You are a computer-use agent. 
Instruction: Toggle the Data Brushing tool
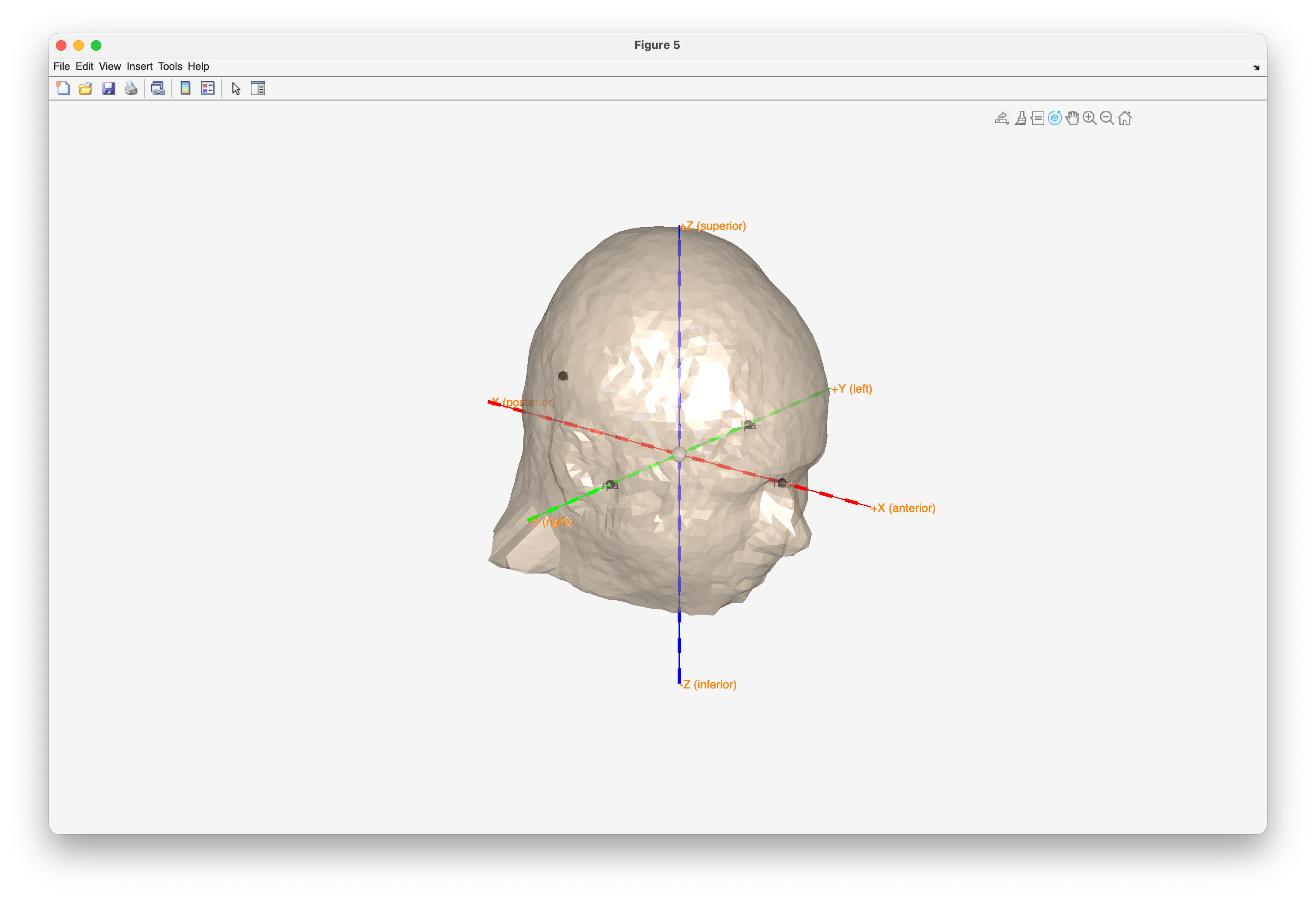[1020, 118]
